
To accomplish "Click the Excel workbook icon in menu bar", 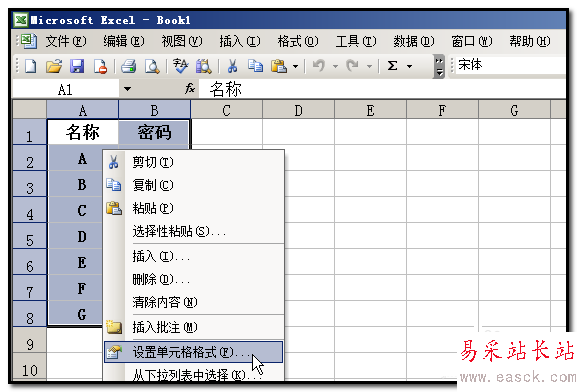I will click(28, 41).
